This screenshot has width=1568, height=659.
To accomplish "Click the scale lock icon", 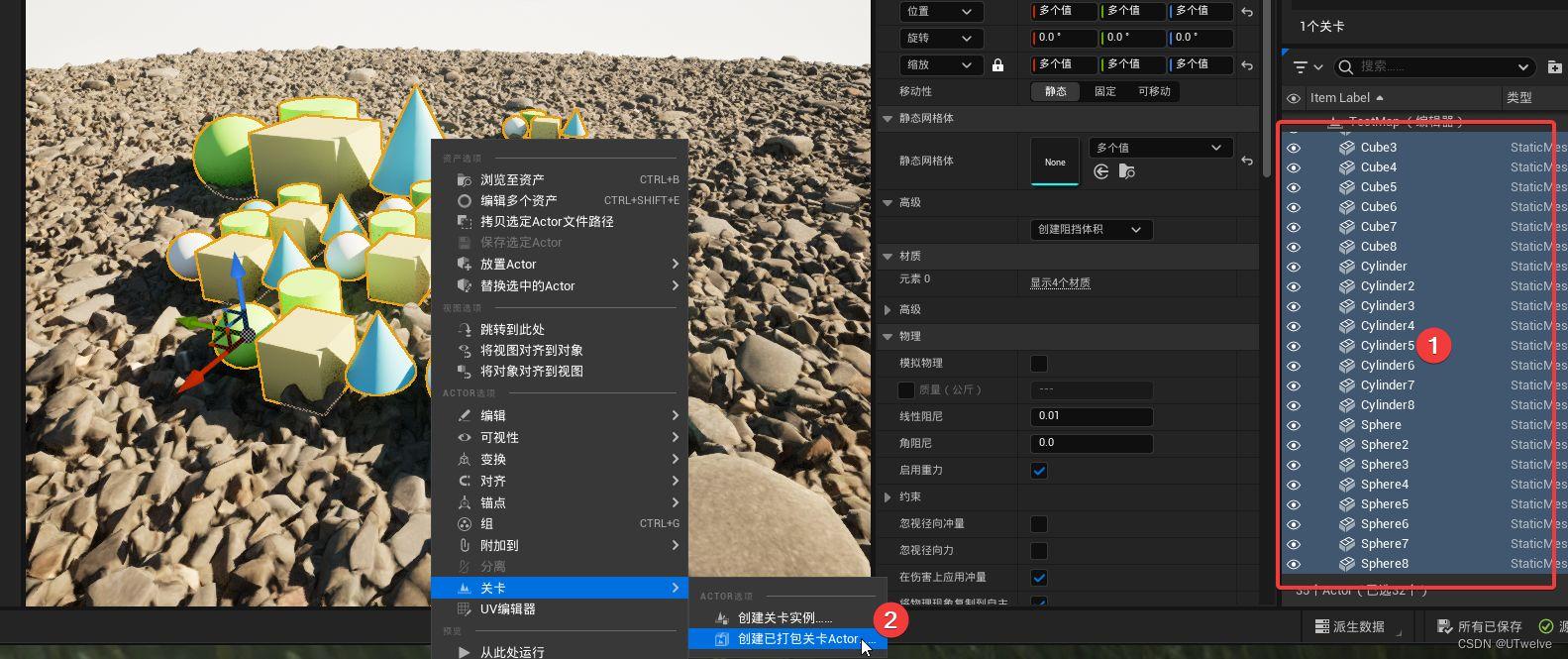I will tap(997, 65).
